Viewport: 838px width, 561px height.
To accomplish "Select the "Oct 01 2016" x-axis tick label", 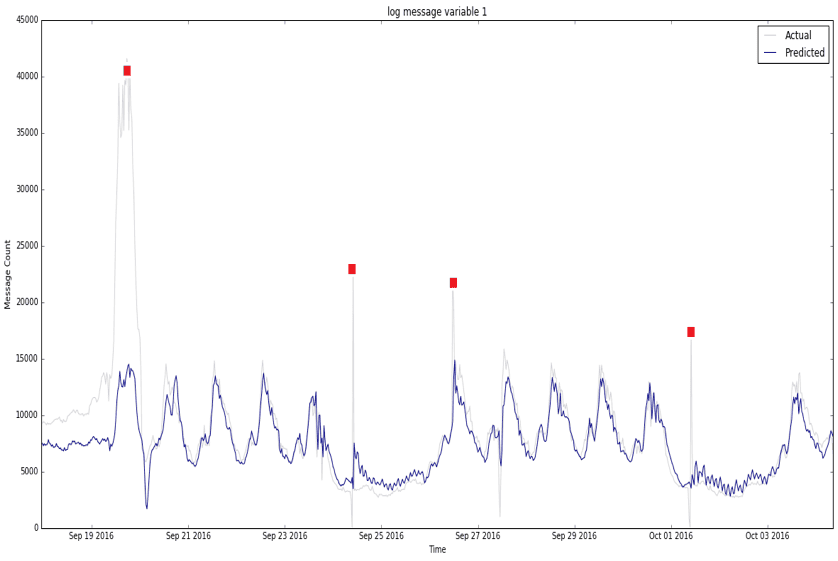I will tap(670, 536).
